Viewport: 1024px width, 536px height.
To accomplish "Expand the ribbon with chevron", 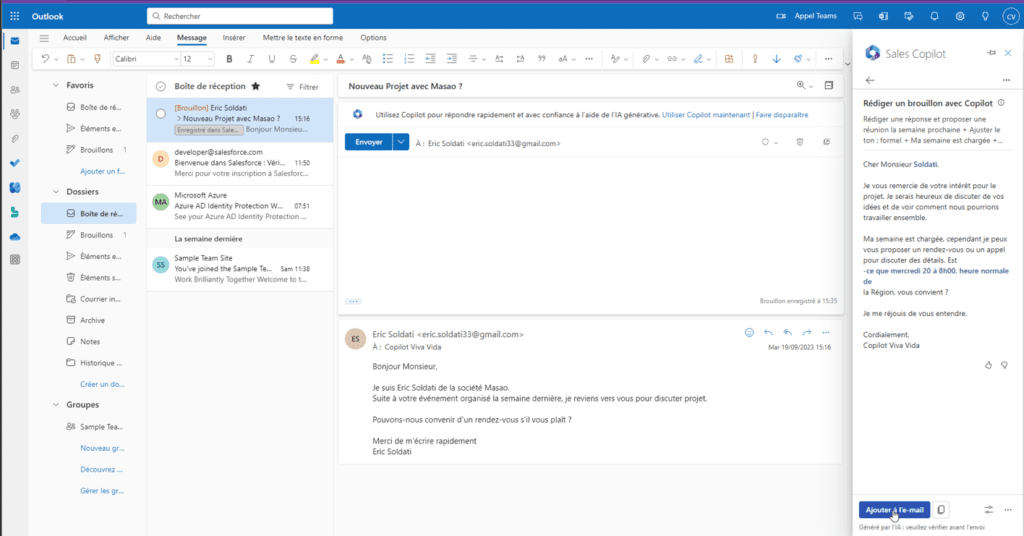I will tap(848, 64).
